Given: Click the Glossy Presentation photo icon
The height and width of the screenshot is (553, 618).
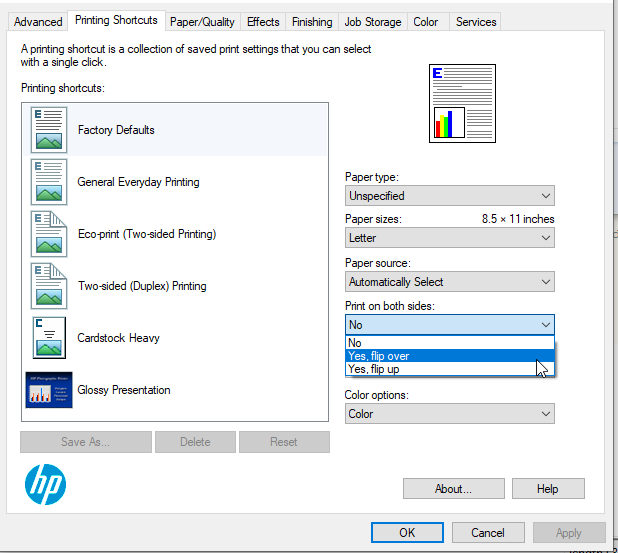Looking at the screenshot, I should (48, 390).
